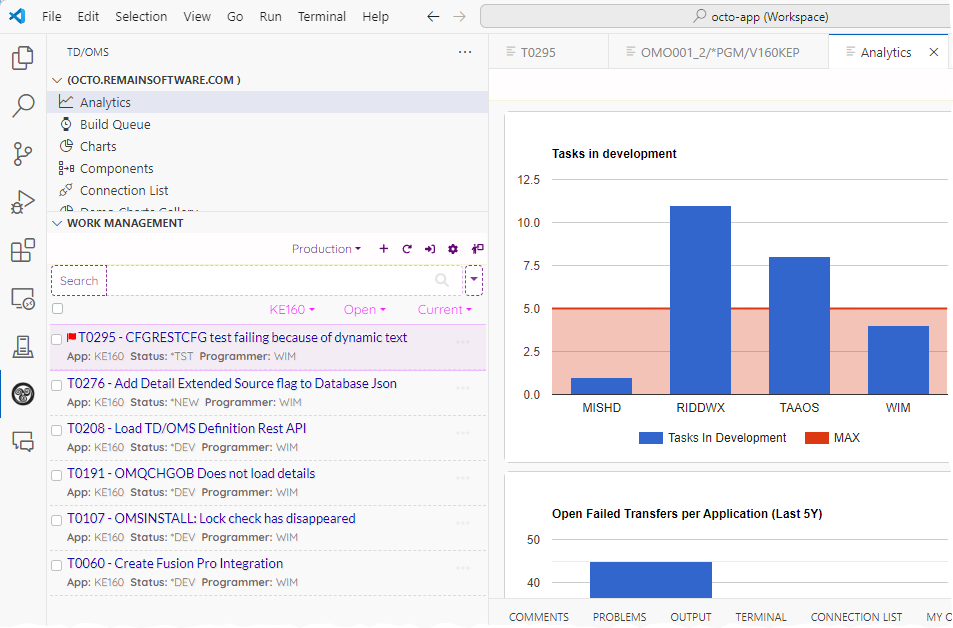Open the Extensions view in activity bar
This screenshot has width=953, height=628.
22,250
